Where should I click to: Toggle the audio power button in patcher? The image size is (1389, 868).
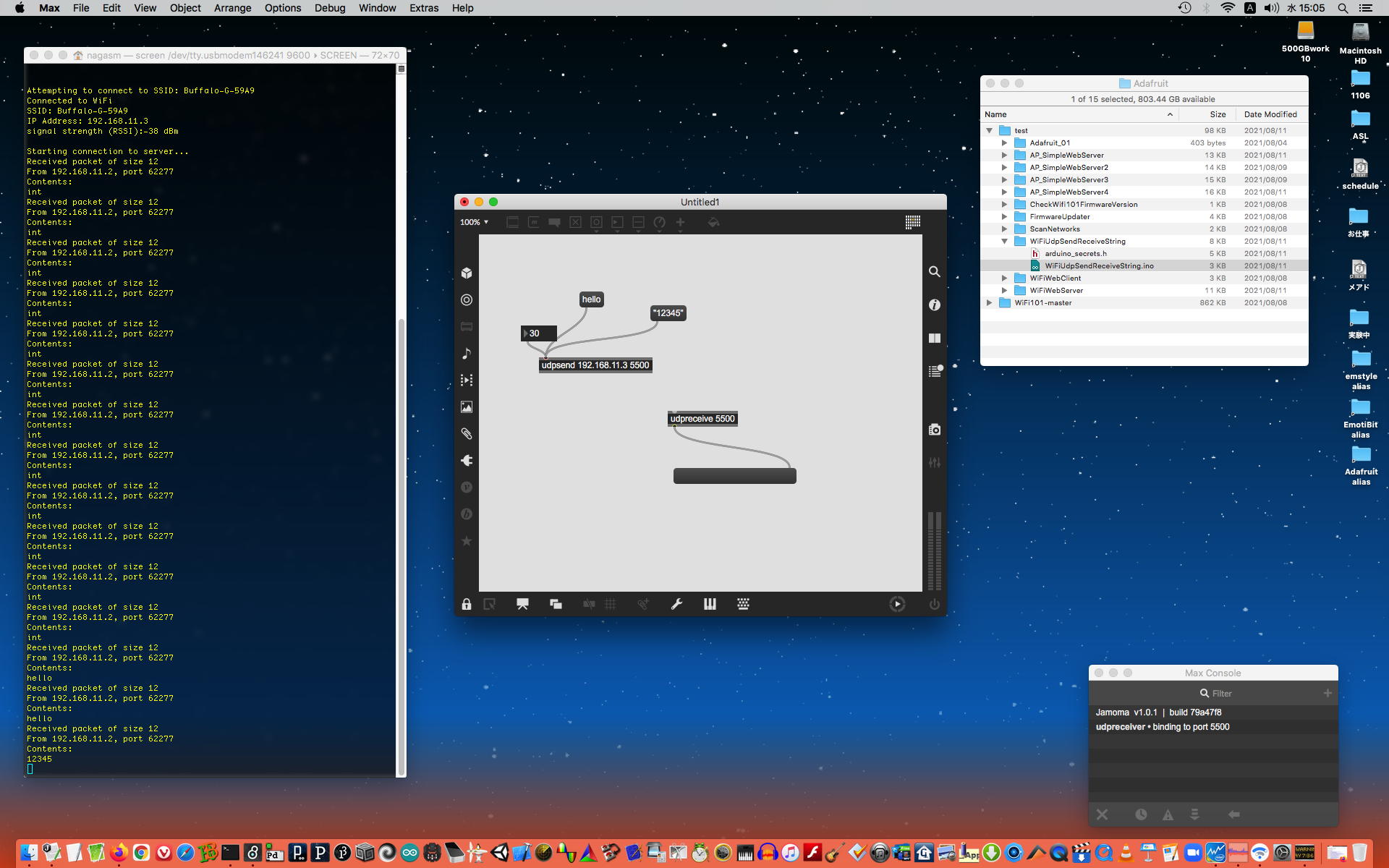(935, 604)
